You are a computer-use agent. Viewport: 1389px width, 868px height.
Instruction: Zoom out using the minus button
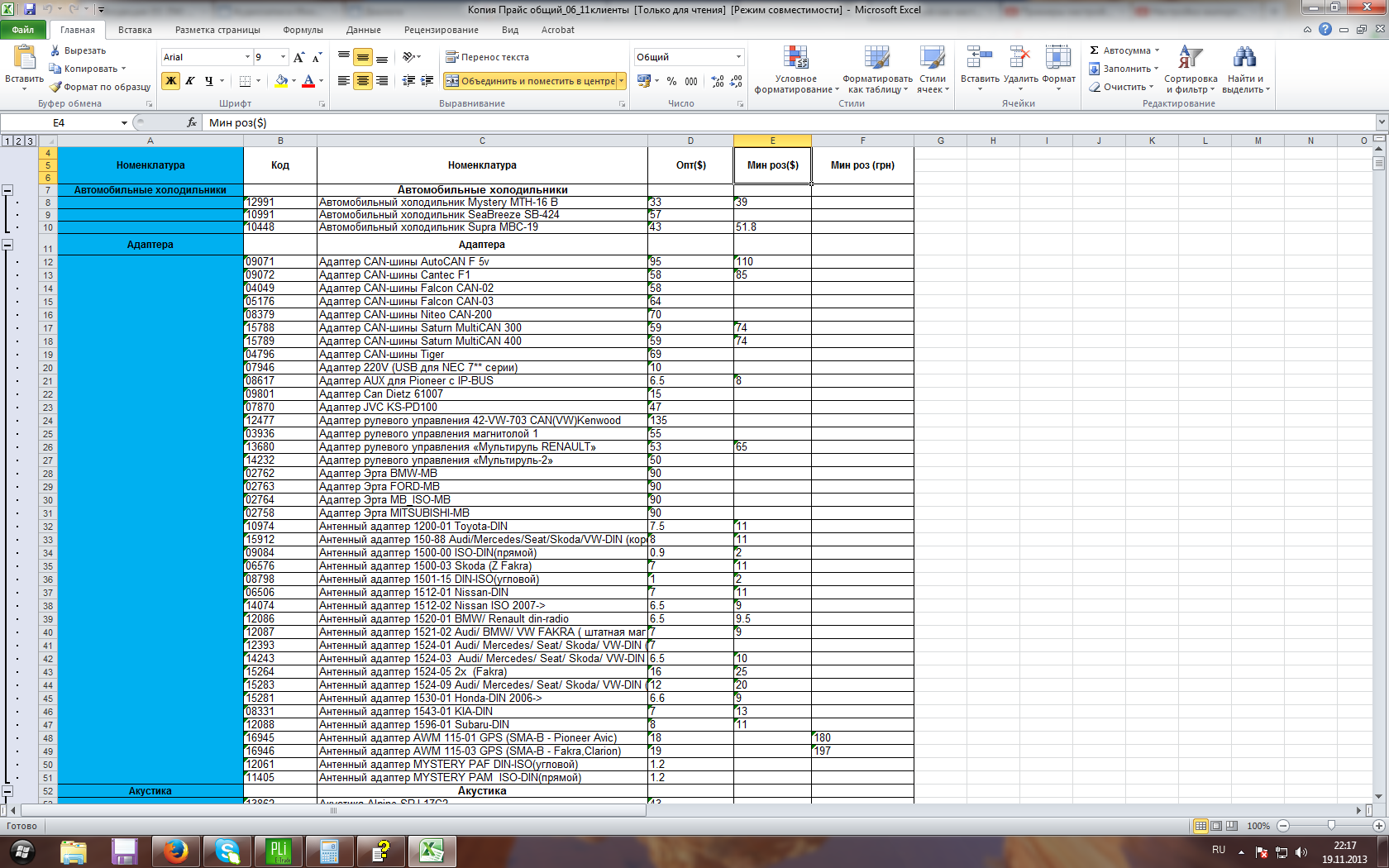[1283, 826]
